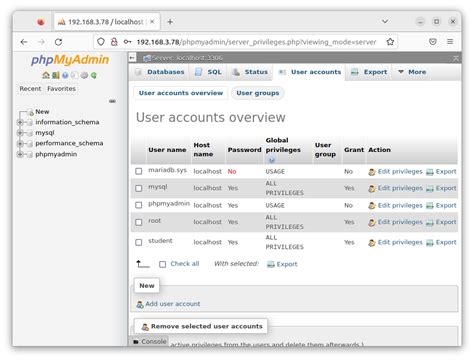Screen dimensions: 474x360
Task: Select the student user checkbox
Action: pyautogui.click(x=139, y=242)
